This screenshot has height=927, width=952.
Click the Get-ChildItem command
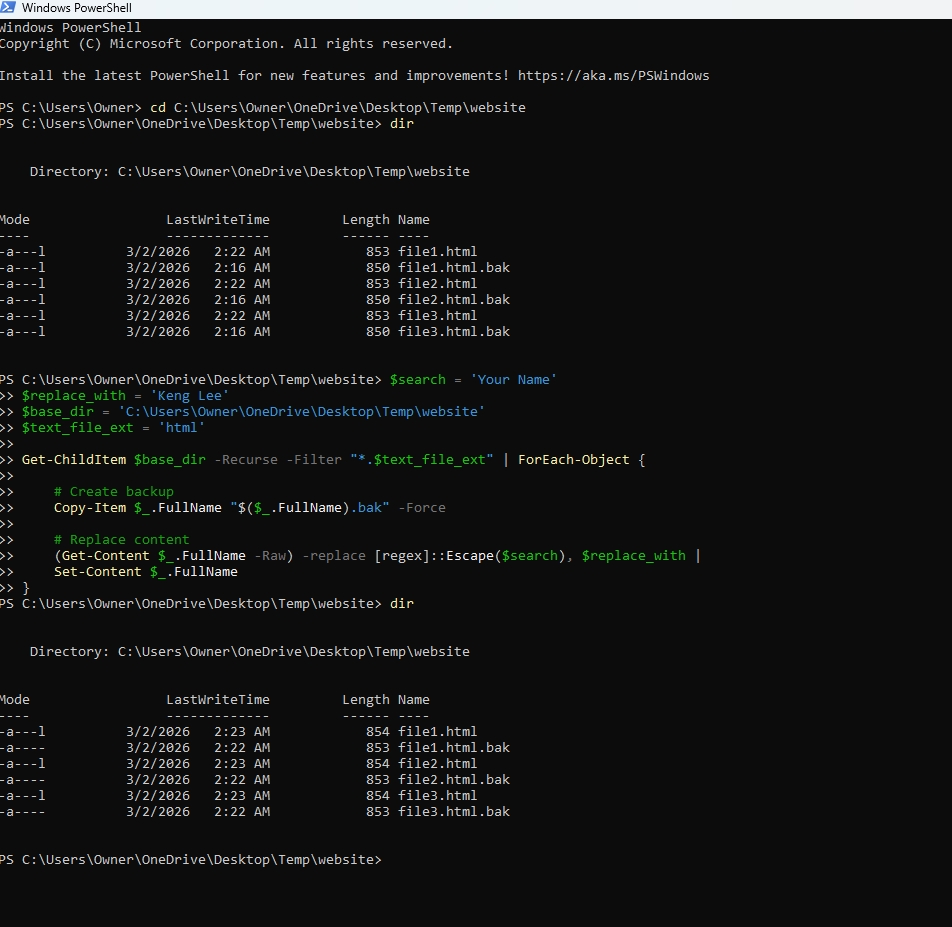(x=73, y=460)
